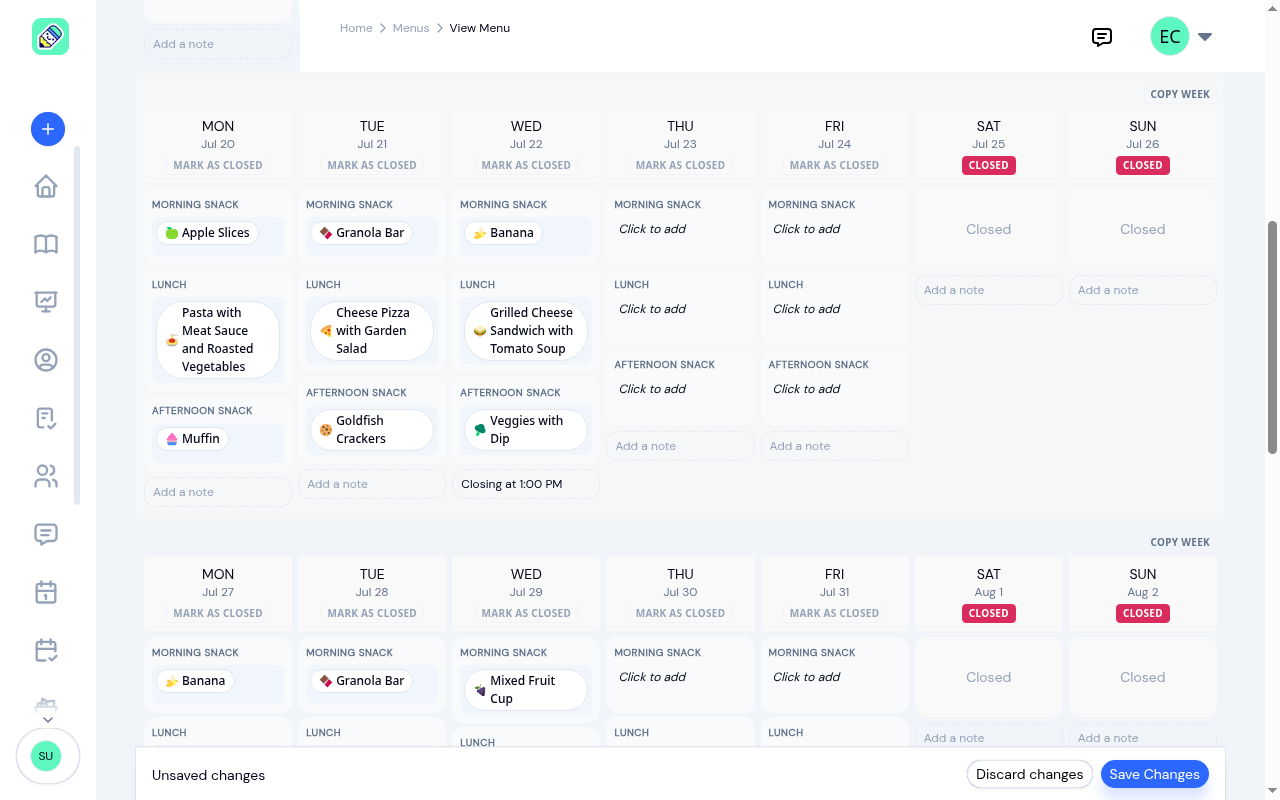Viewport: 1280px width, 800px height.
Task: Open the calendar checkmark sidebar icon
Action: [x=46, y=650]
